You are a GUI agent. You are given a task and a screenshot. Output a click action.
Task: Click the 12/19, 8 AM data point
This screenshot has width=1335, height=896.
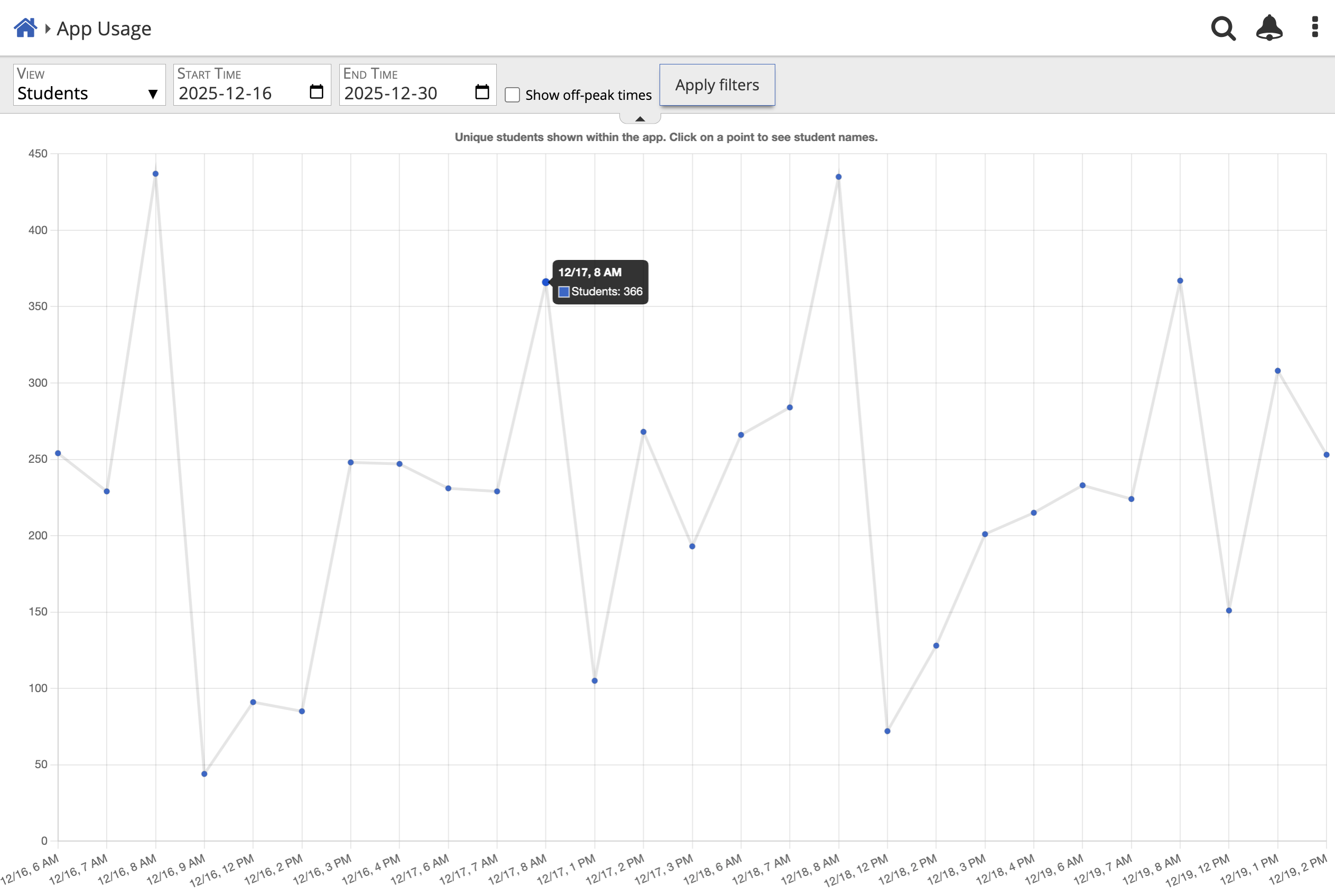[1180, 281]
